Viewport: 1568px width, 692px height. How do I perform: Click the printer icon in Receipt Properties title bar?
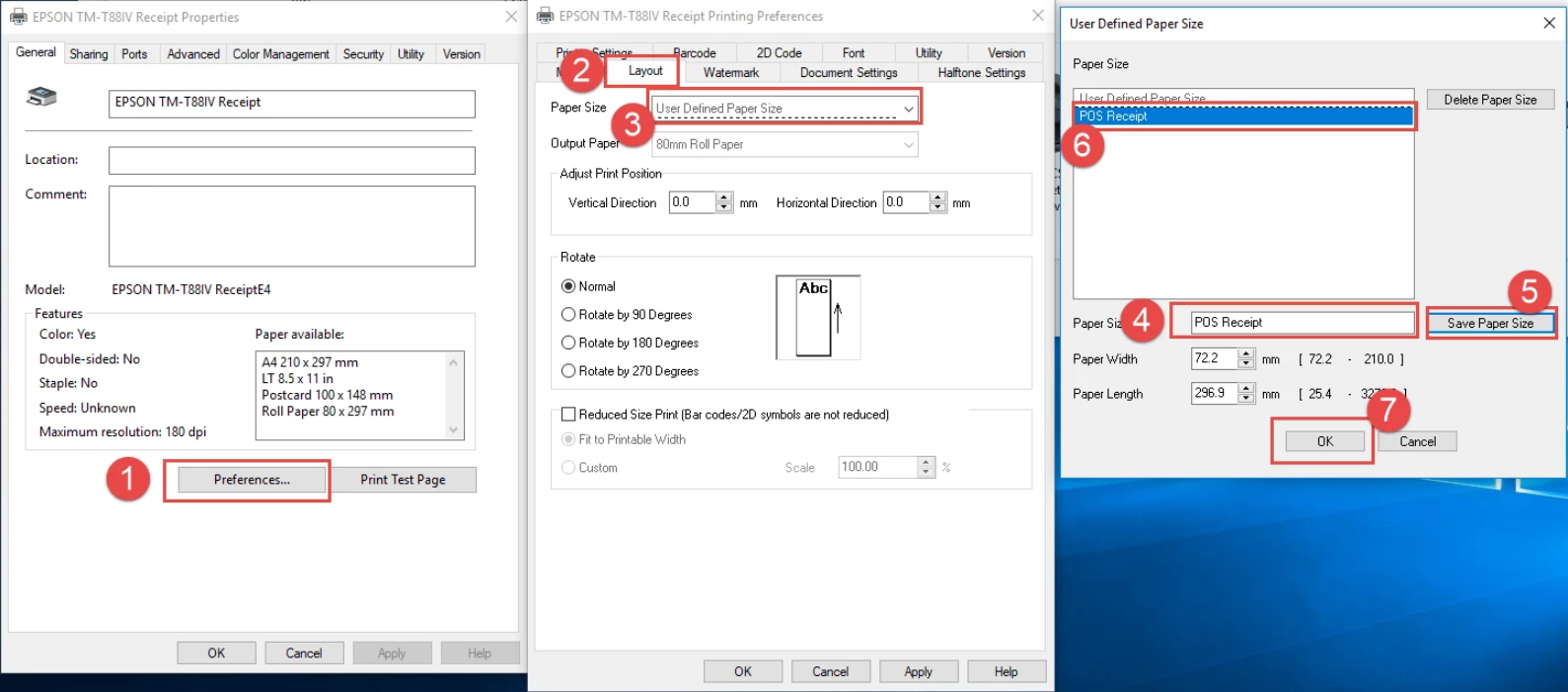click(x=18, y=17)
